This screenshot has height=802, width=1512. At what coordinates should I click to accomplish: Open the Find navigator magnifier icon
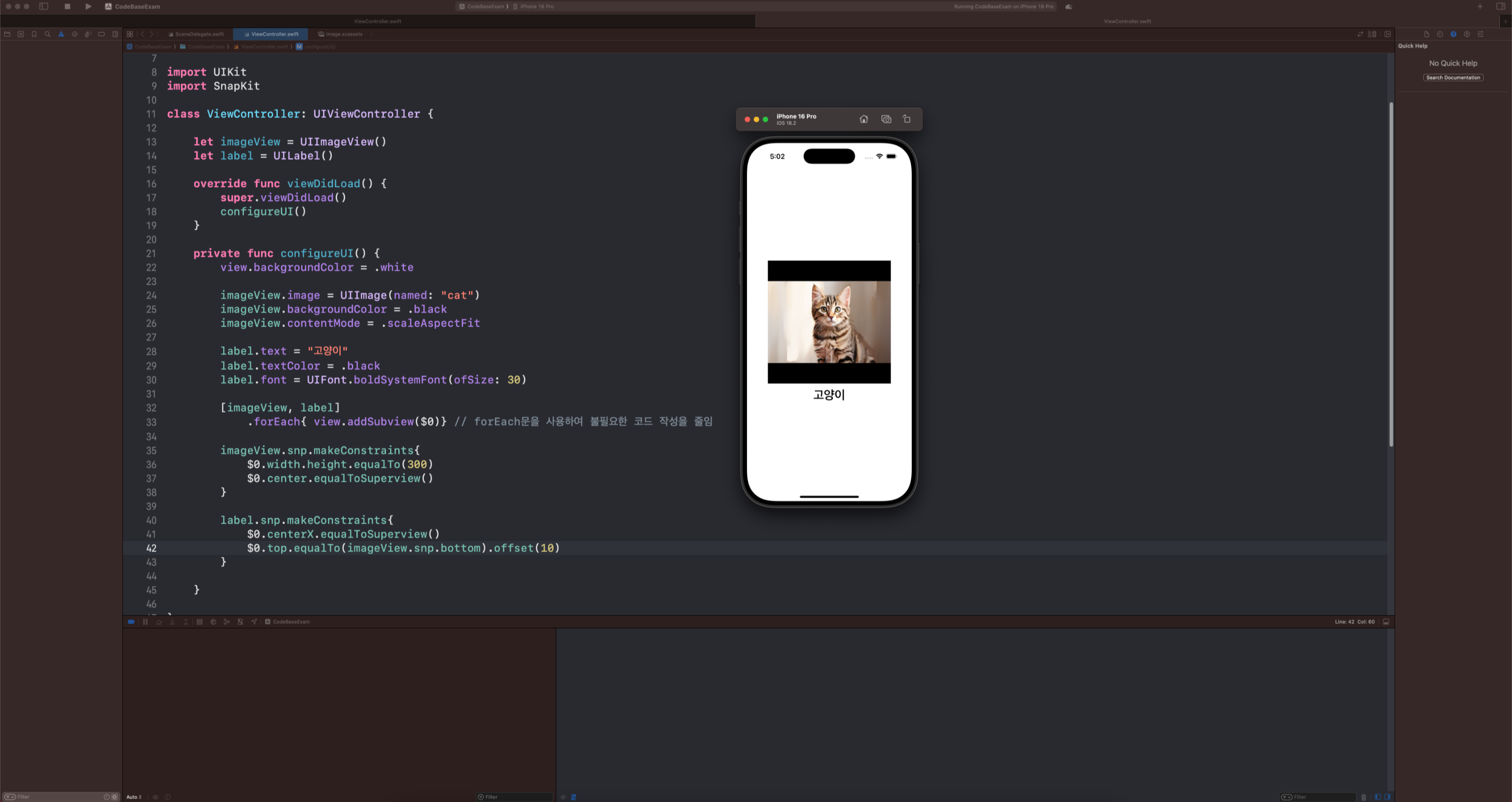[x=47, y=34]
